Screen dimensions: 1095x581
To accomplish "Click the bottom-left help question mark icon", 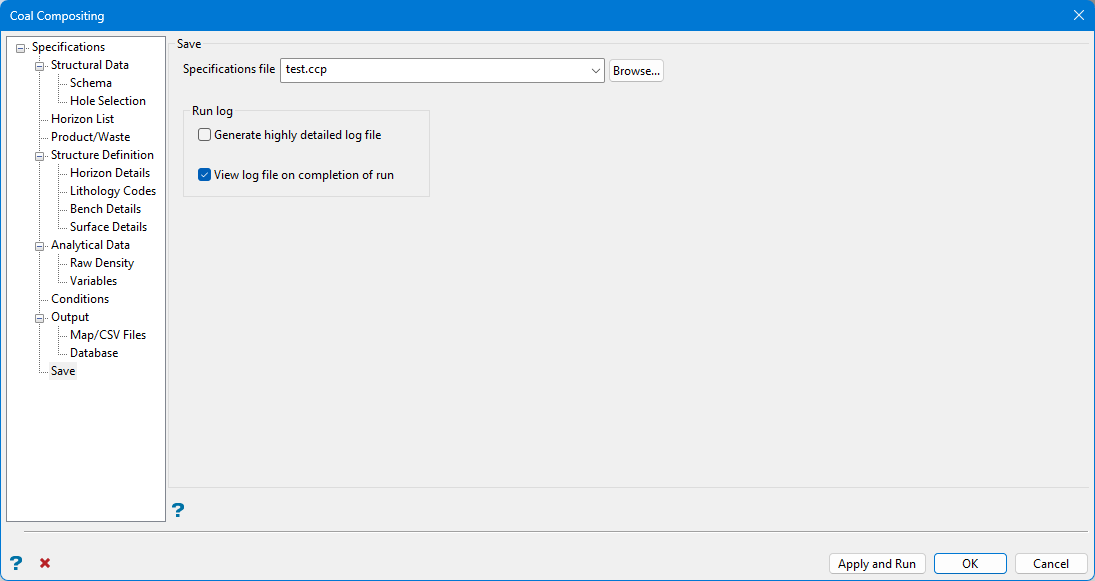I will (16, 563).
